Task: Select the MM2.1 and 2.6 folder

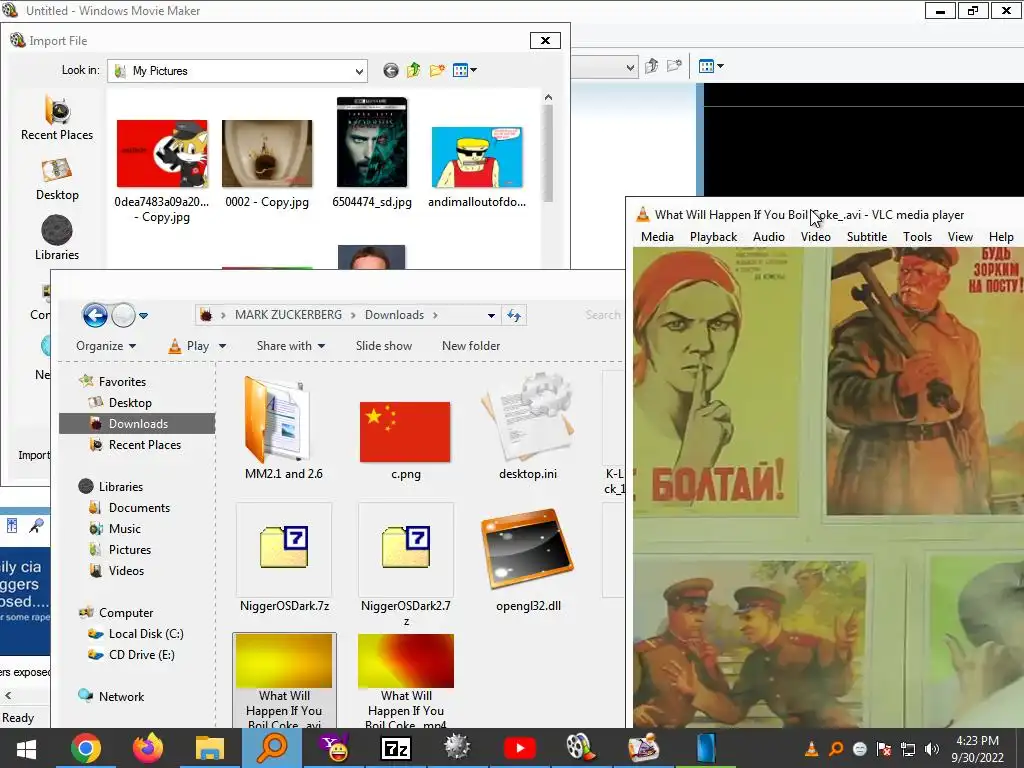Action: pos(283,428)
